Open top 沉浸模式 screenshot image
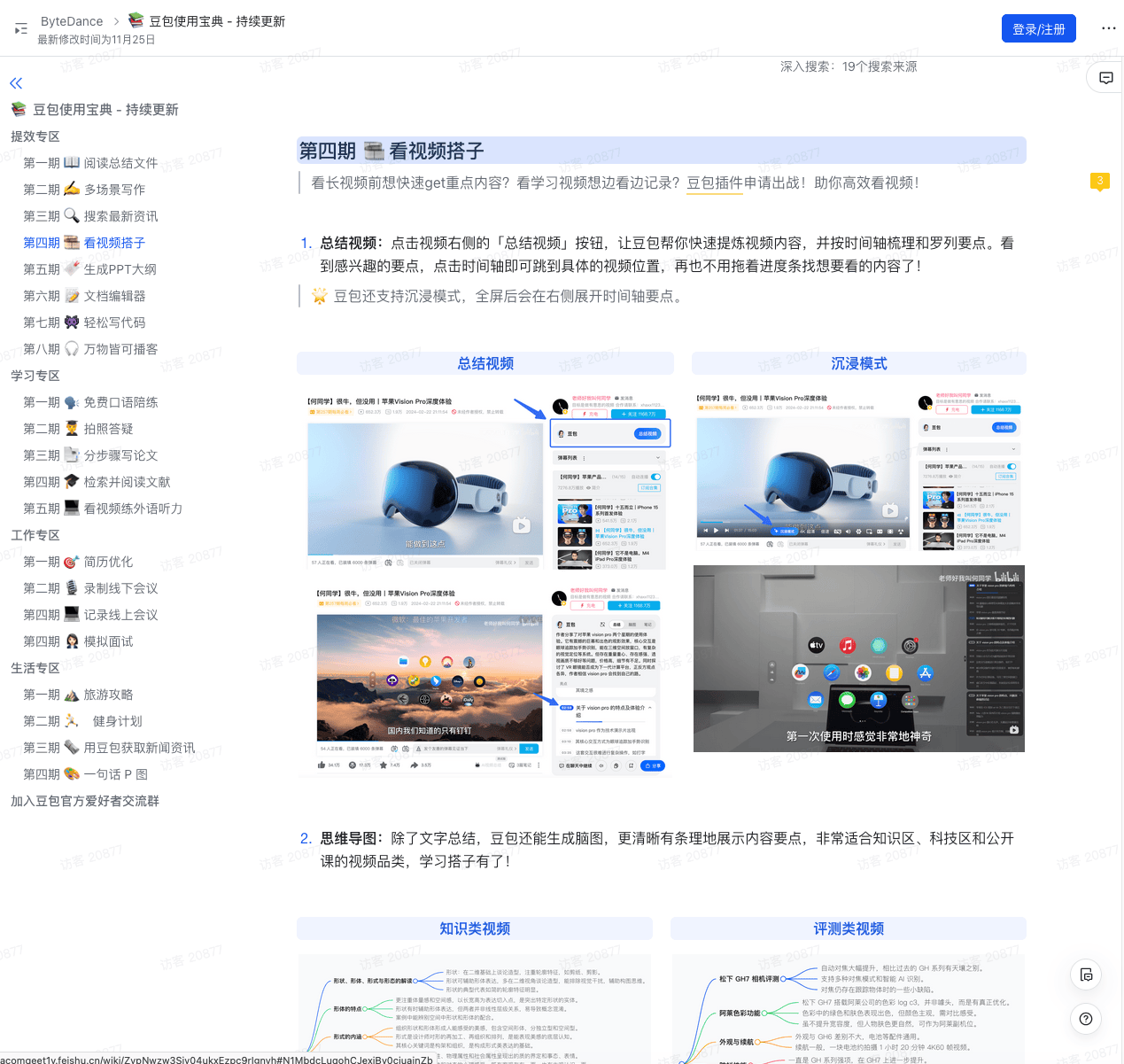 tap(859, 472)
